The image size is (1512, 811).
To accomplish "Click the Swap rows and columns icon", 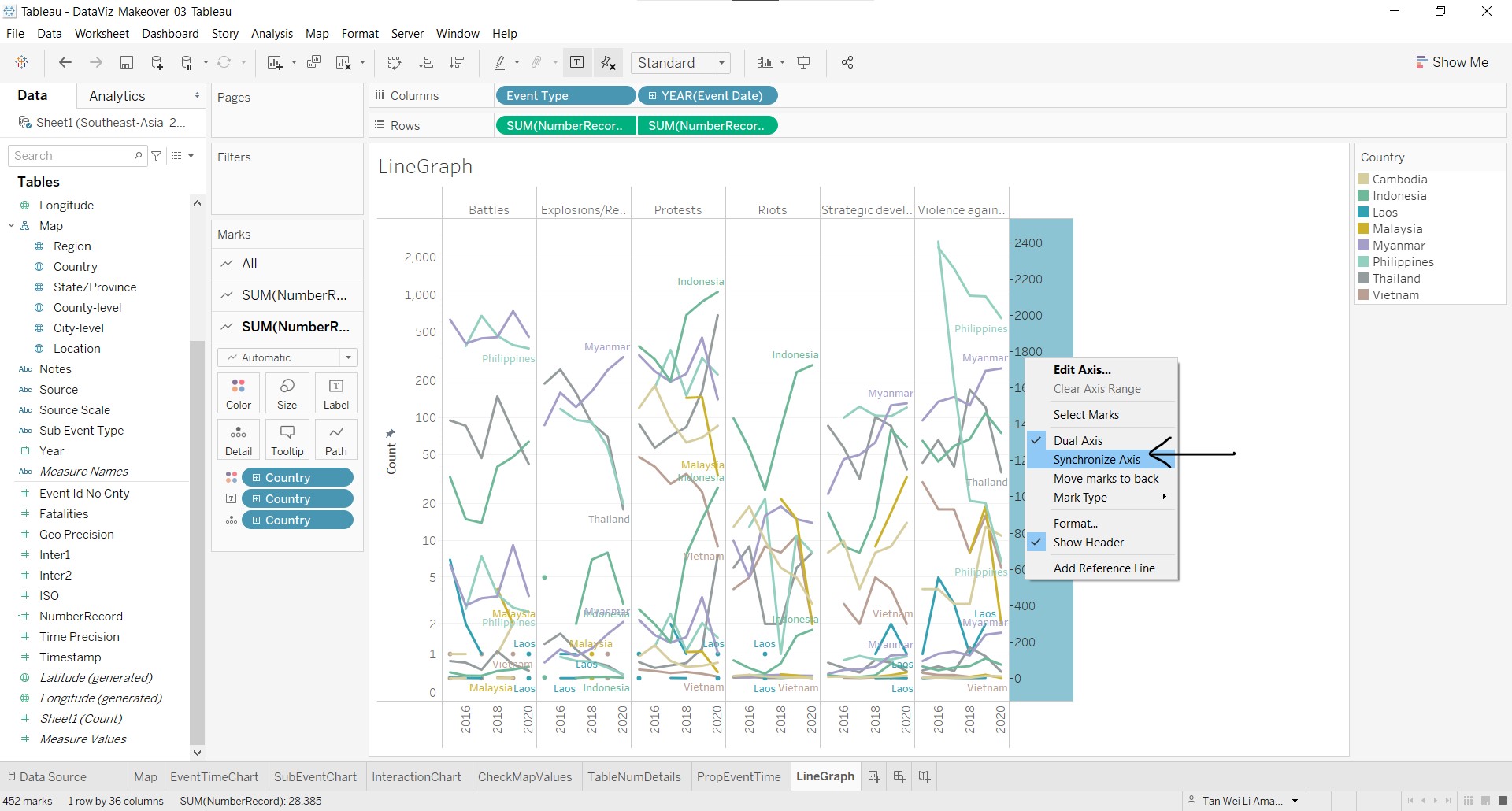I will click(395, 63).
